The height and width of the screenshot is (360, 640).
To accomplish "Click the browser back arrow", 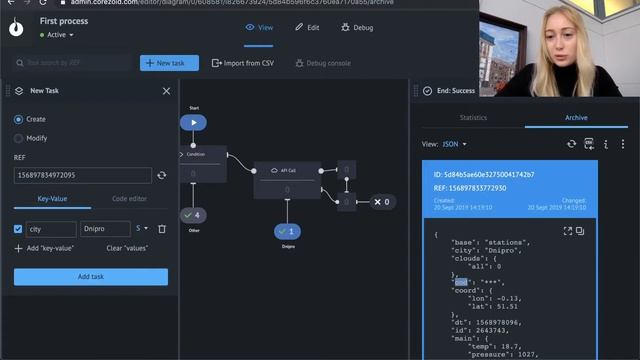I will (11, 2).
